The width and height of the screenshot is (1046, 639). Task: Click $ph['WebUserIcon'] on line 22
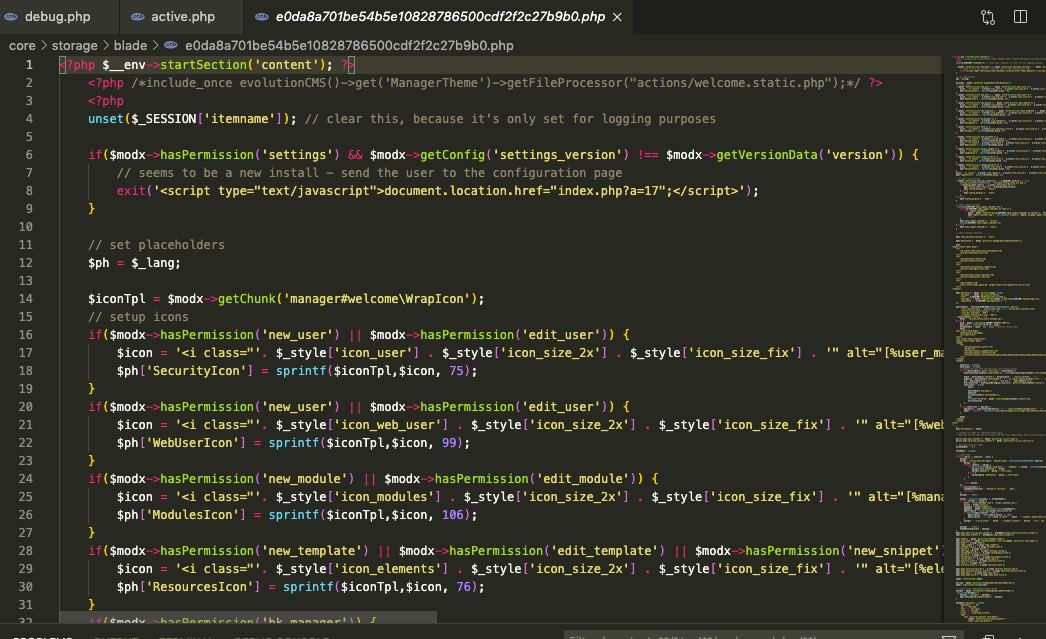(181, 443)
